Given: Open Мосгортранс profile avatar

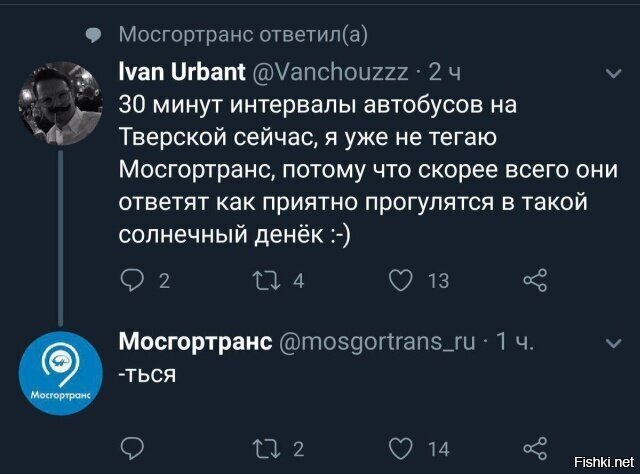Looking at the screenshot, I should point(56,371).
